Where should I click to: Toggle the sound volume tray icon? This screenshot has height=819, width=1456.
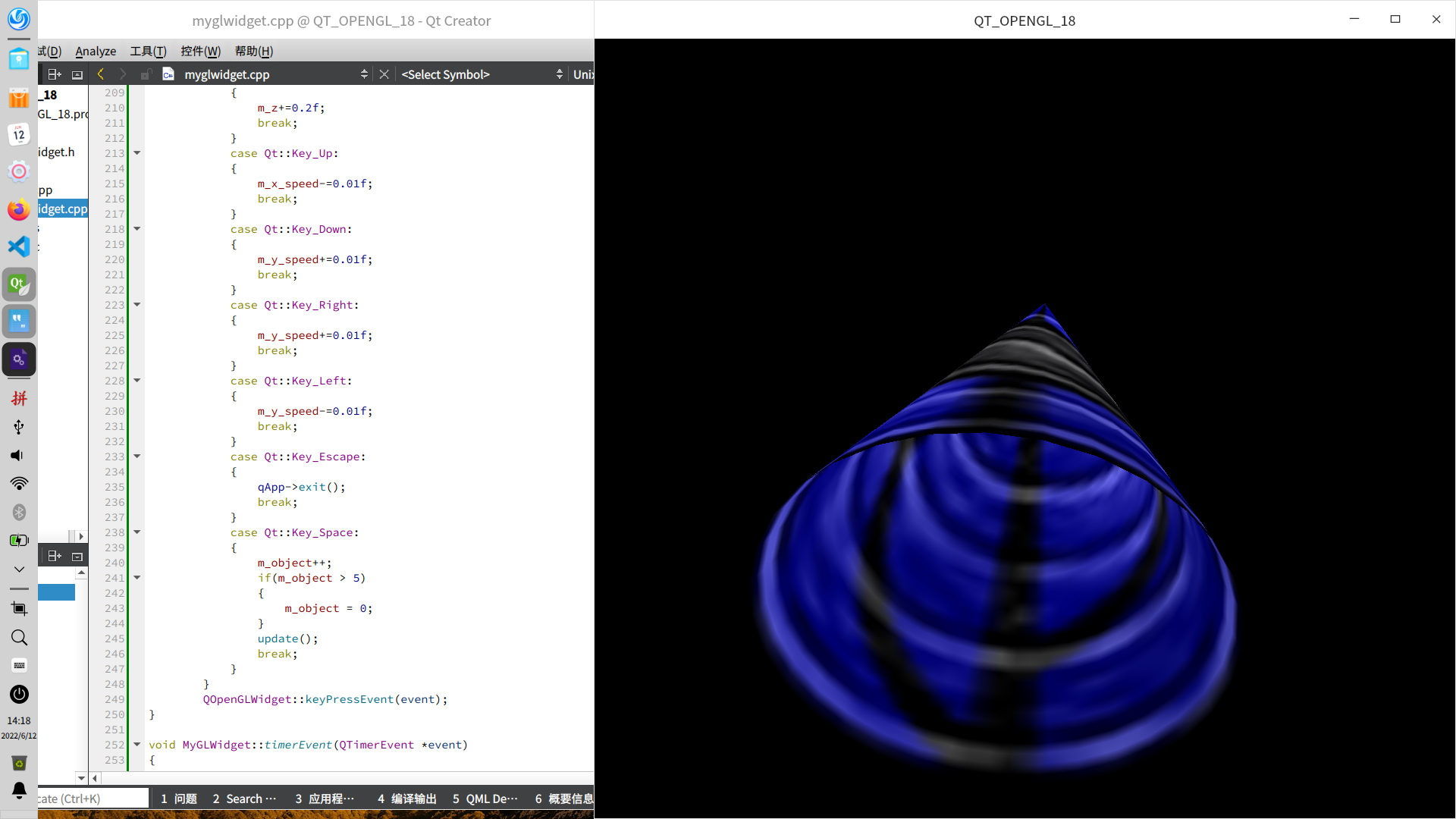tap(17, 455)
